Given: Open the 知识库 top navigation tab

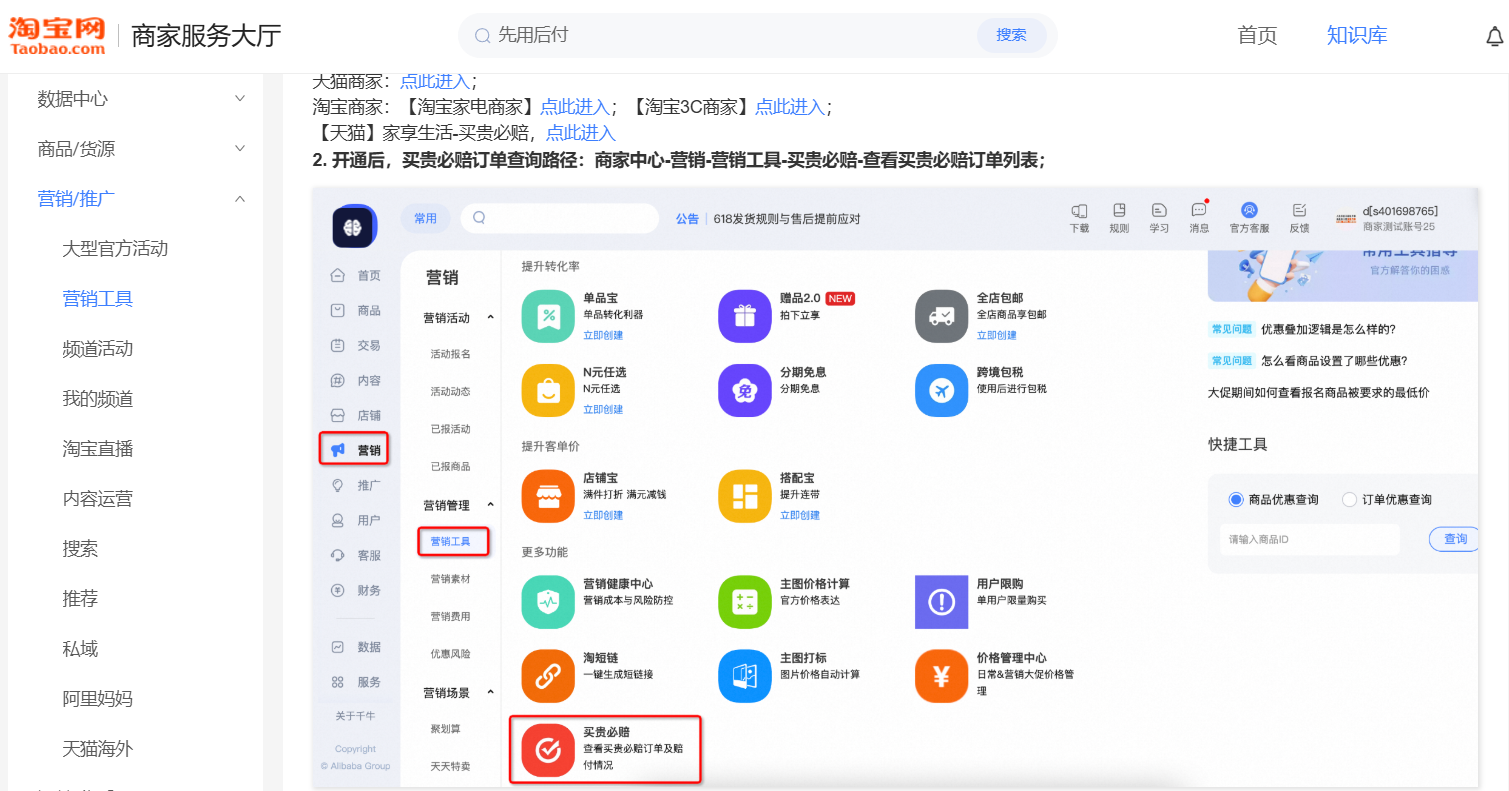Looking at the screenshot, I should [x=1357, y=36].
